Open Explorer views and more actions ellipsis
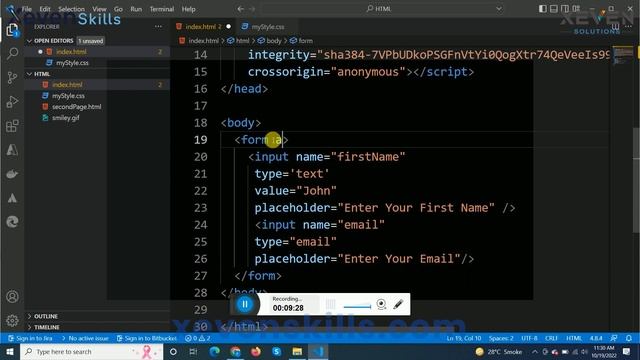This screenshot has width=640, height=360. point(158,27)
